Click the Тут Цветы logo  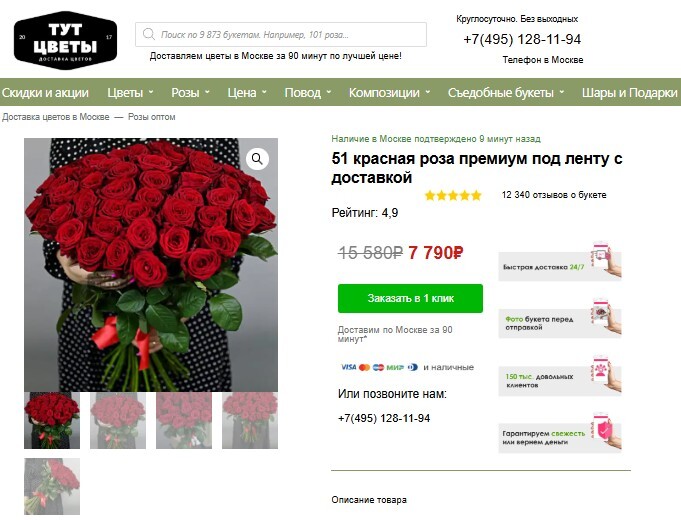pyautogui.click(x=66, y=40)
